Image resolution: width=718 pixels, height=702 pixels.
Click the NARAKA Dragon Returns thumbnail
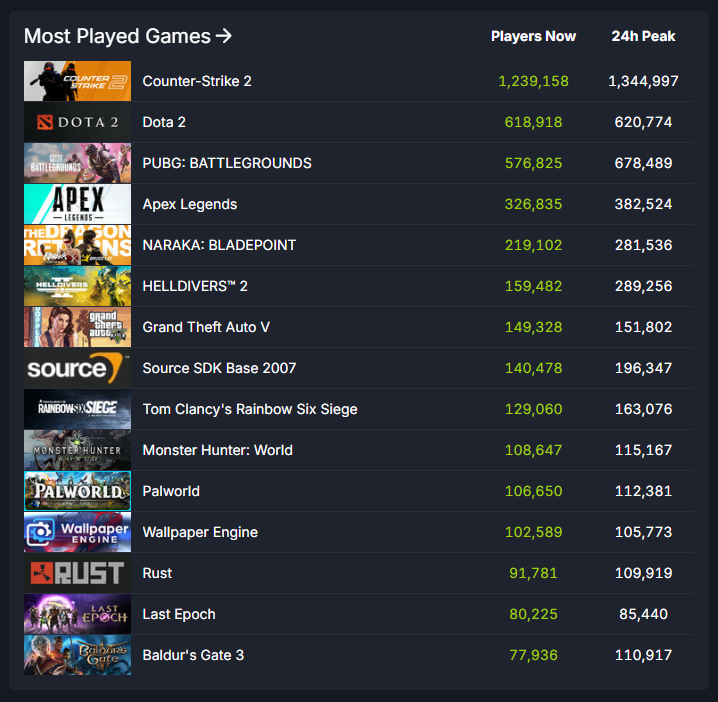pos(77,245)
